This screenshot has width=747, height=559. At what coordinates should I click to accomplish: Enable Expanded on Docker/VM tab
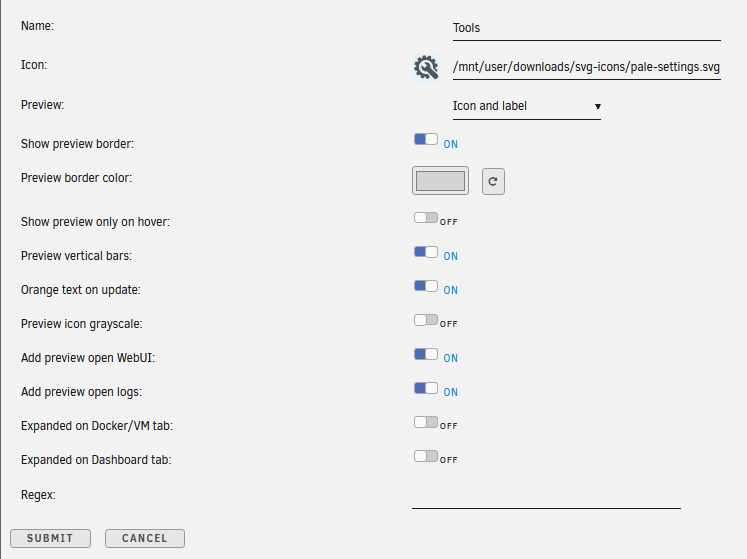[x=426, y=422]
